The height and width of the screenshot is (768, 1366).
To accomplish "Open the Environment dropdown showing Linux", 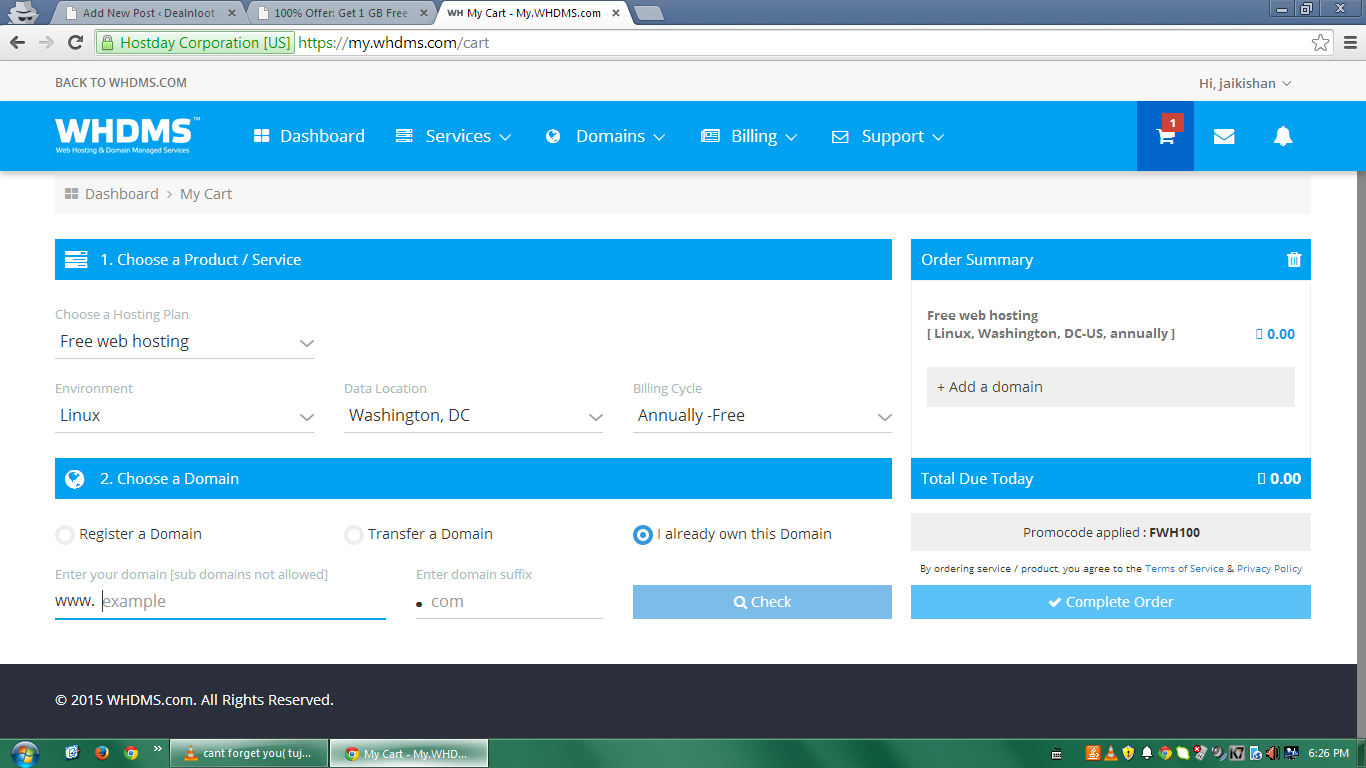I will click(x=185, y=416).
